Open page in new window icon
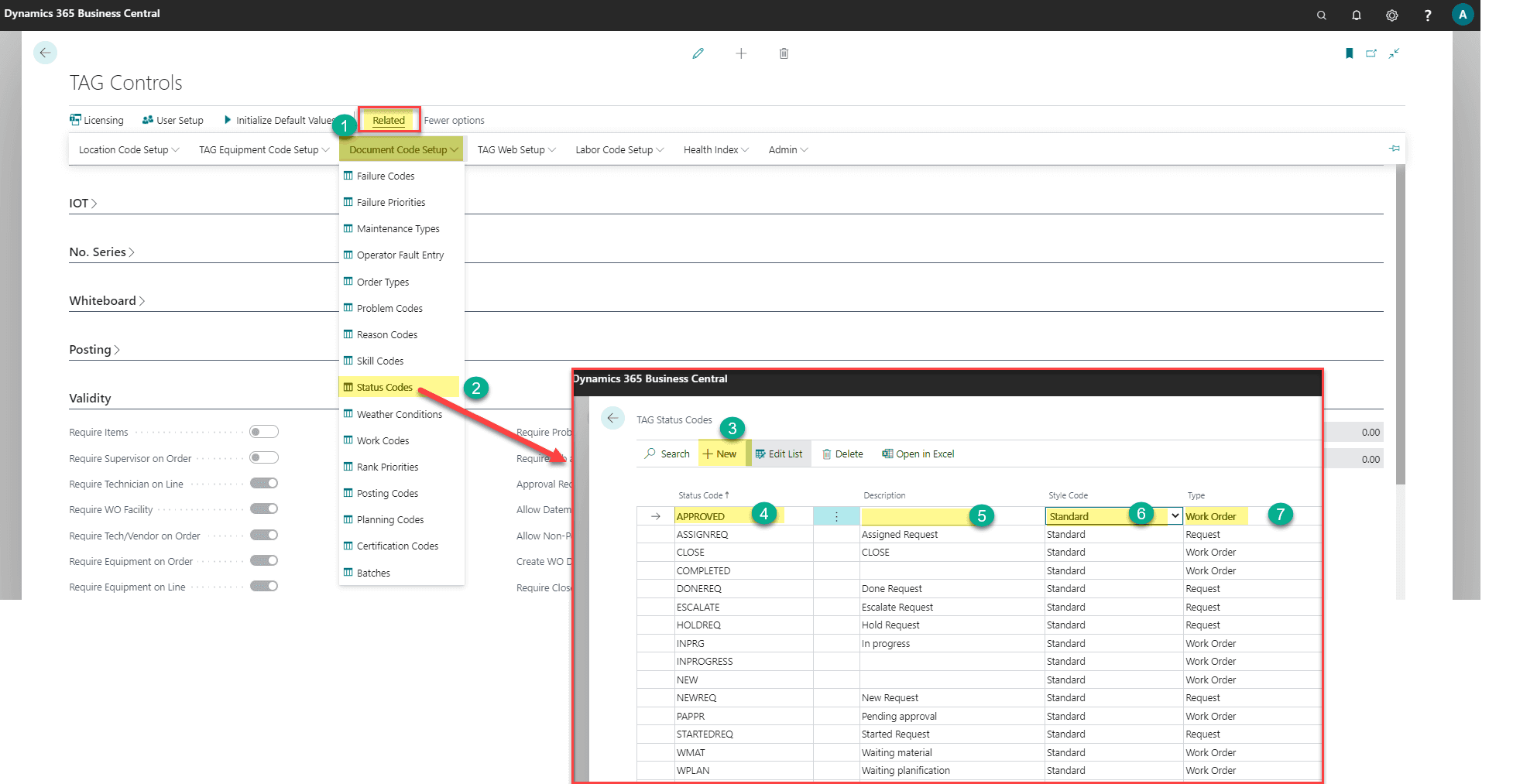The image size is (1513, 784). pos(1371,53)
